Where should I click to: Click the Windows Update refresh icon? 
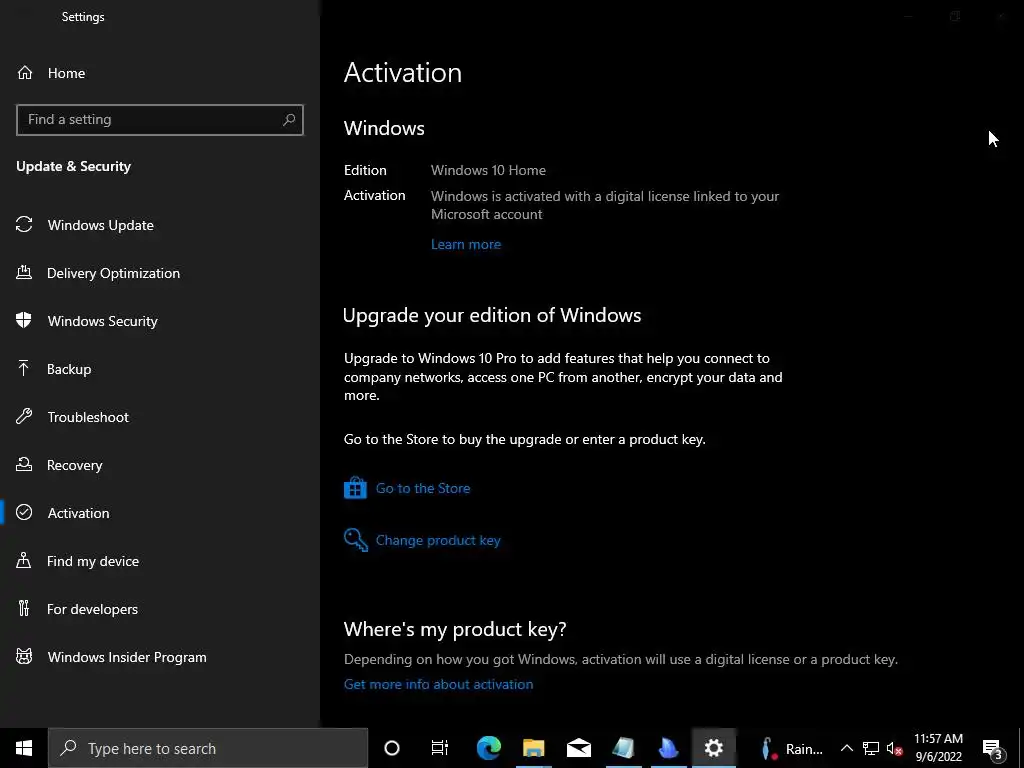[24, 225]
